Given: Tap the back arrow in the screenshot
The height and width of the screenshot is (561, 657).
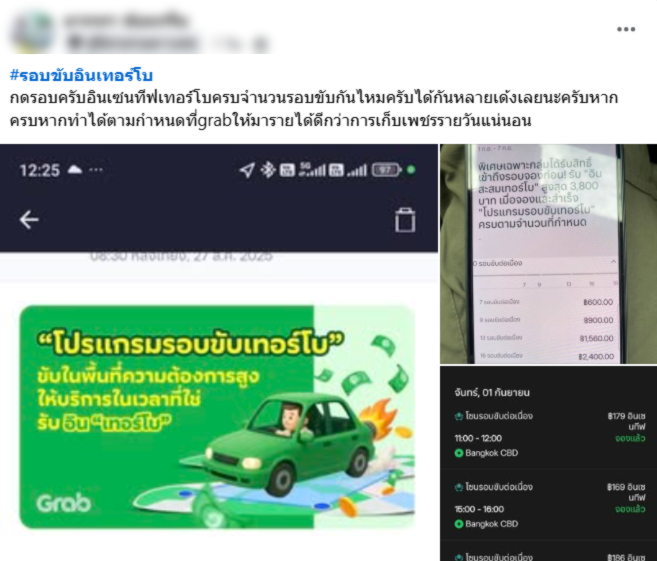Looking at the screenshot, I should pyautogui.click(x=29, y=220).
